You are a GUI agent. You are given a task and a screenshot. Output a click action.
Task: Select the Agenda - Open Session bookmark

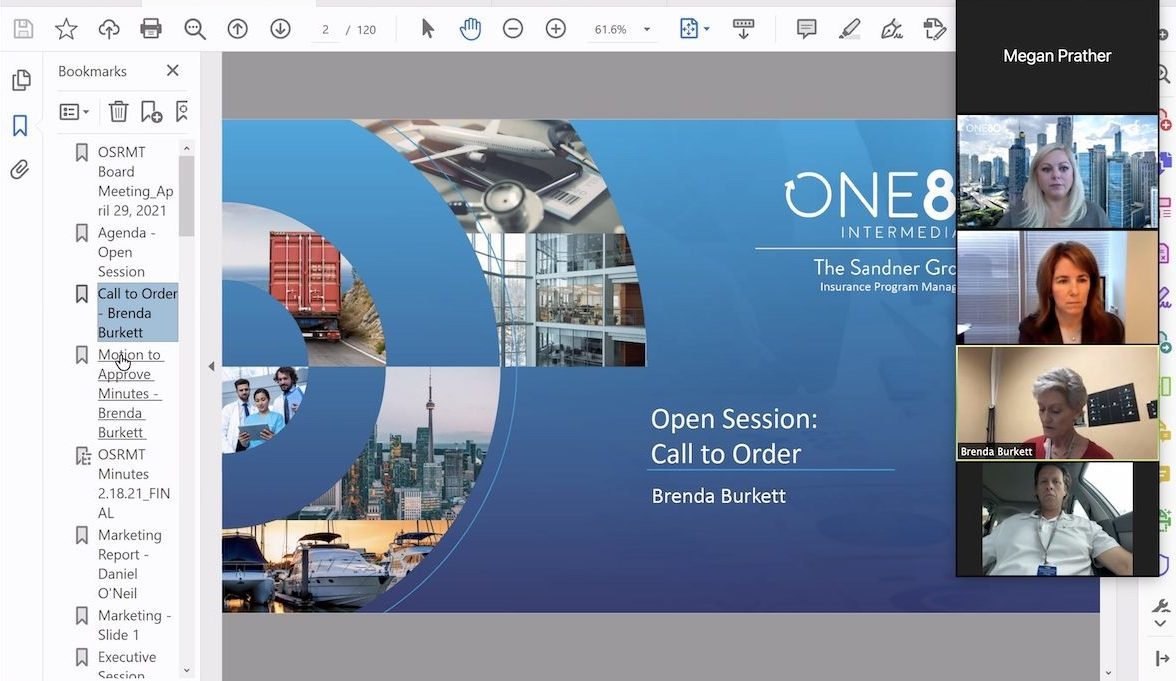click(x=126, y=252)
